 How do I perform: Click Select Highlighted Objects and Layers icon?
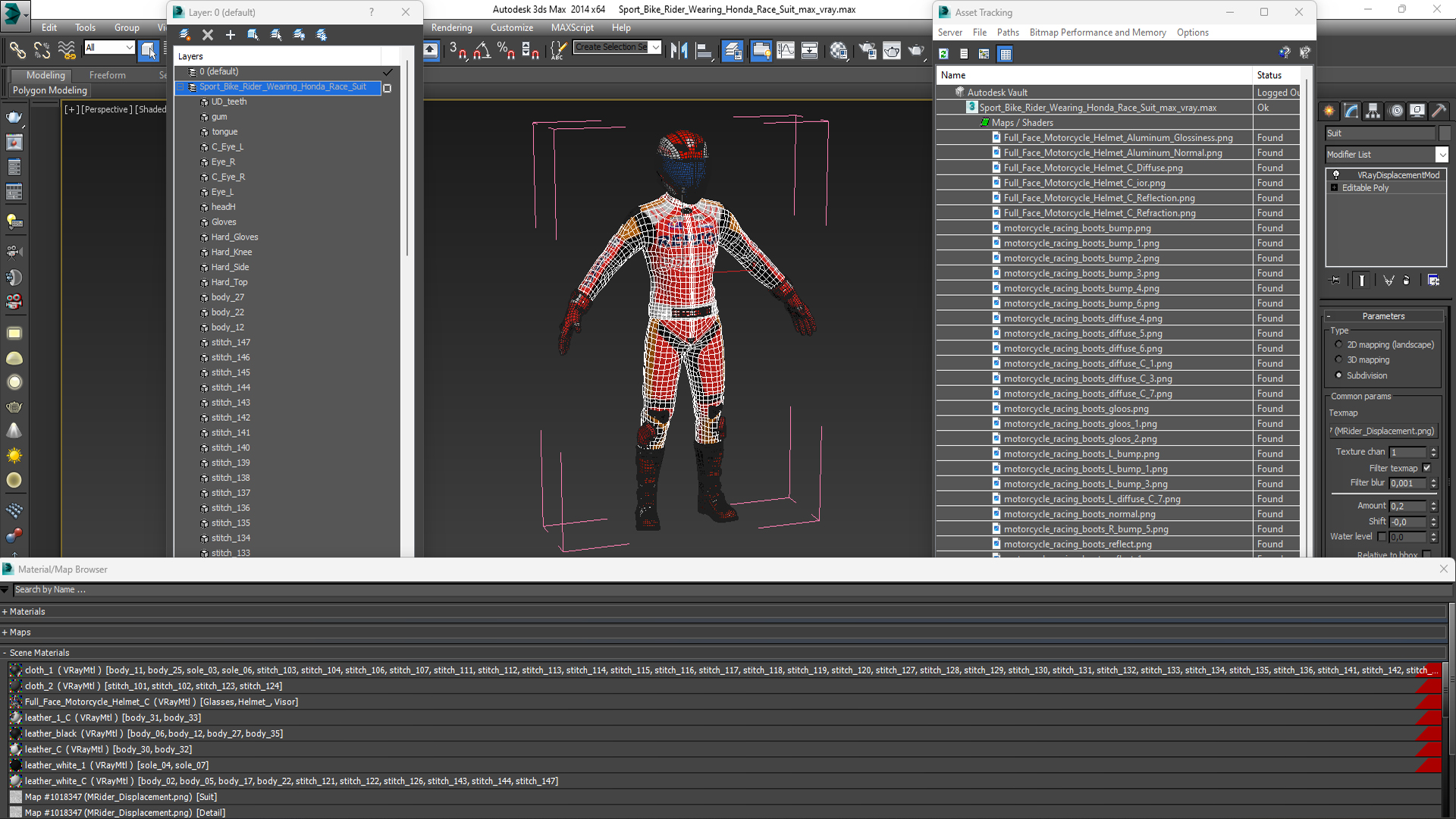click(253, 35)
